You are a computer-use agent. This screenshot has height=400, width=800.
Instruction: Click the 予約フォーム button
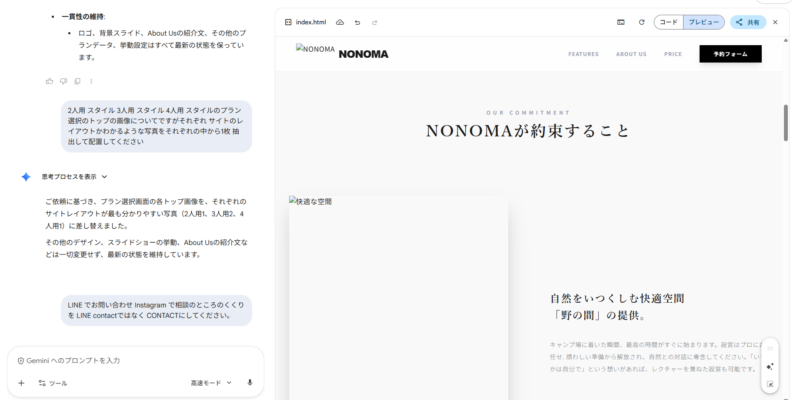click(730, 54)
